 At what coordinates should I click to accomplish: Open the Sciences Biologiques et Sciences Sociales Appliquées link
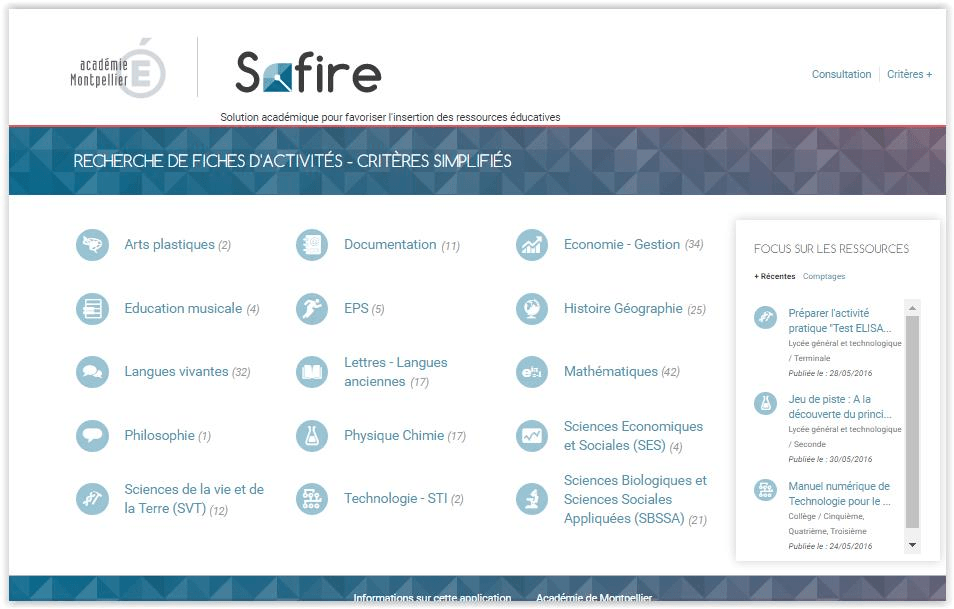(635, 499)
